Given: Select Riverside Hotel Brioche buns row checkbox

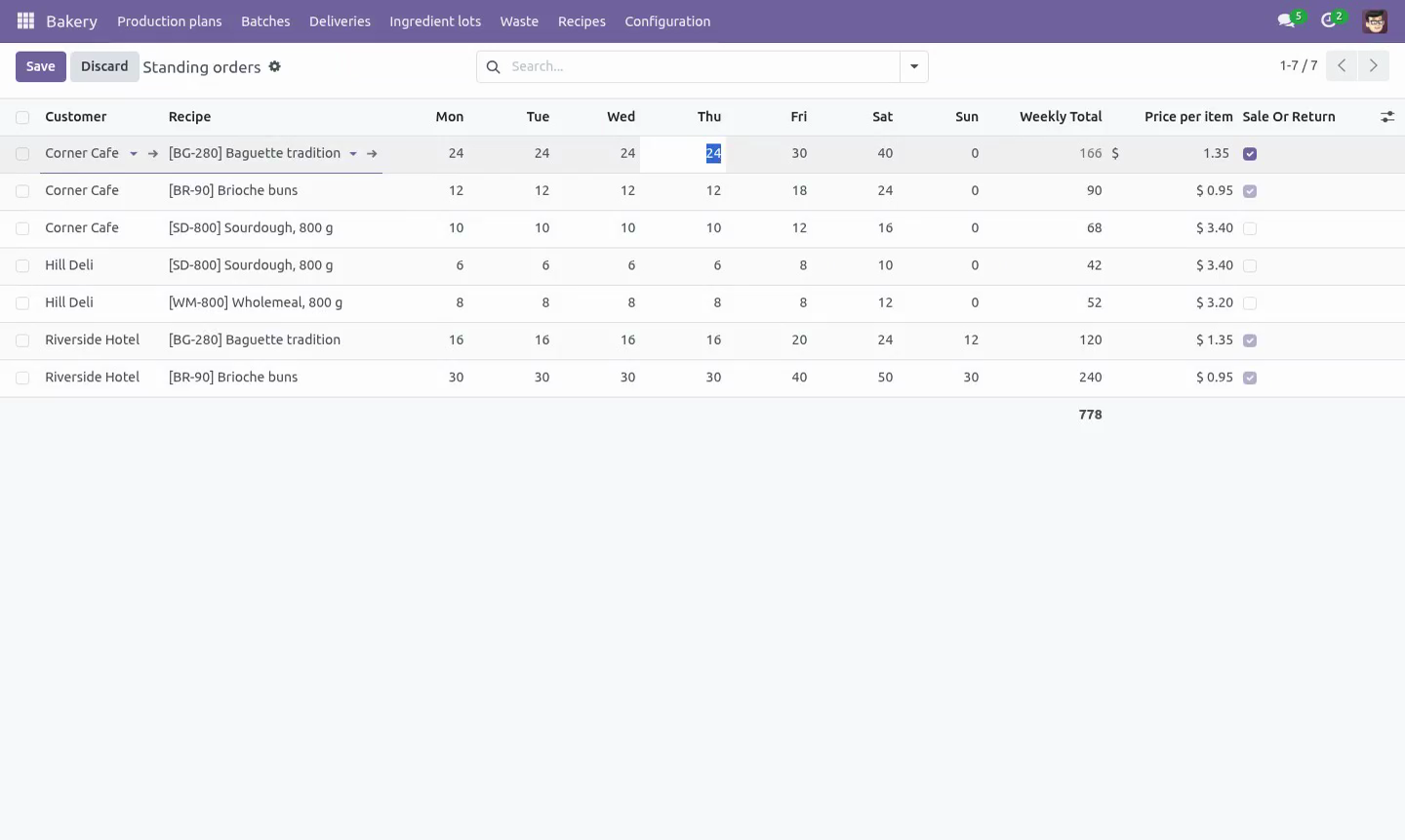Looking at the screenshot, I should coord(22,378).
